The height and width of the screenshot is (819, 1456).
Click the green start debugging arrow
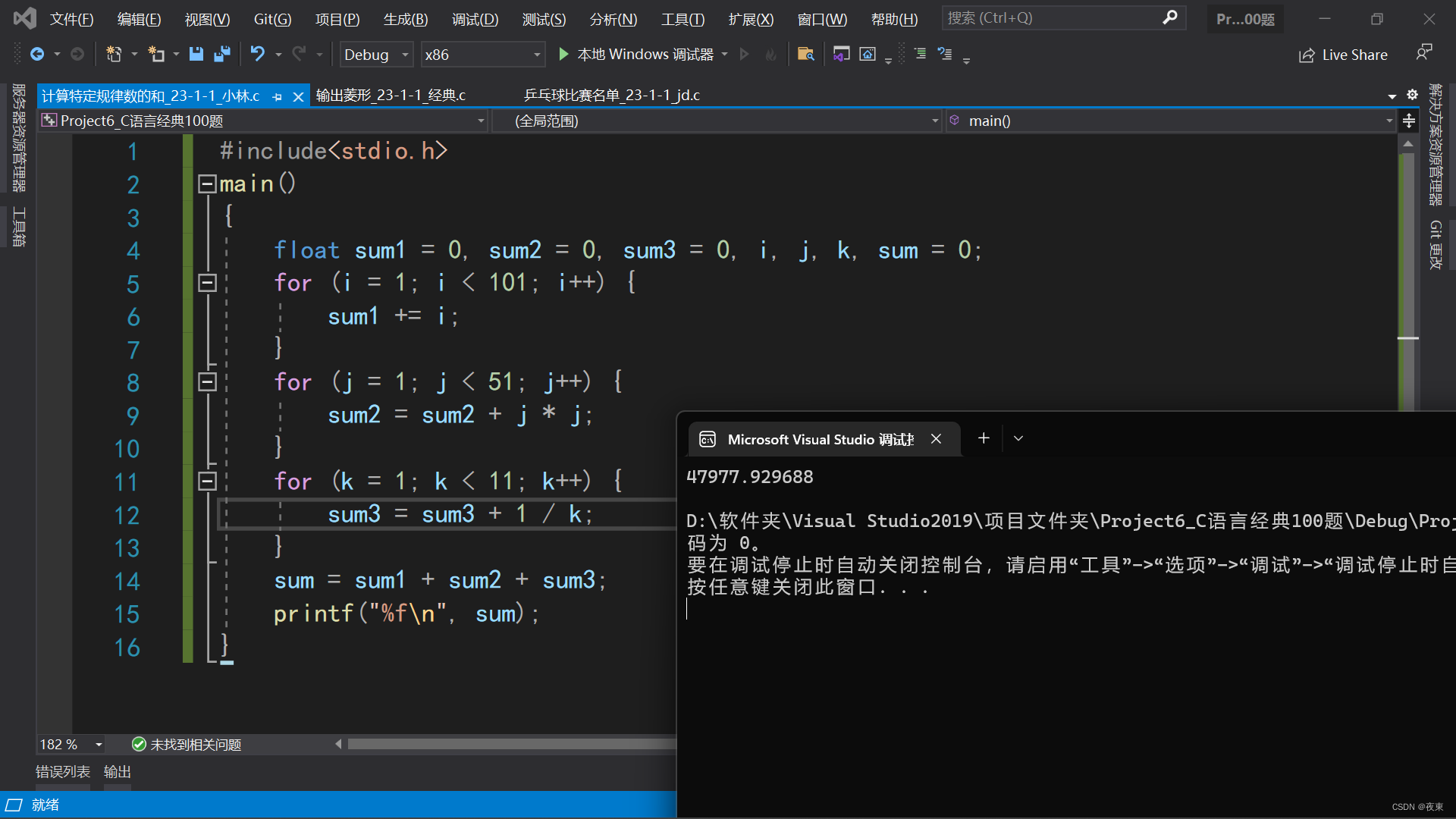[563, 54]
